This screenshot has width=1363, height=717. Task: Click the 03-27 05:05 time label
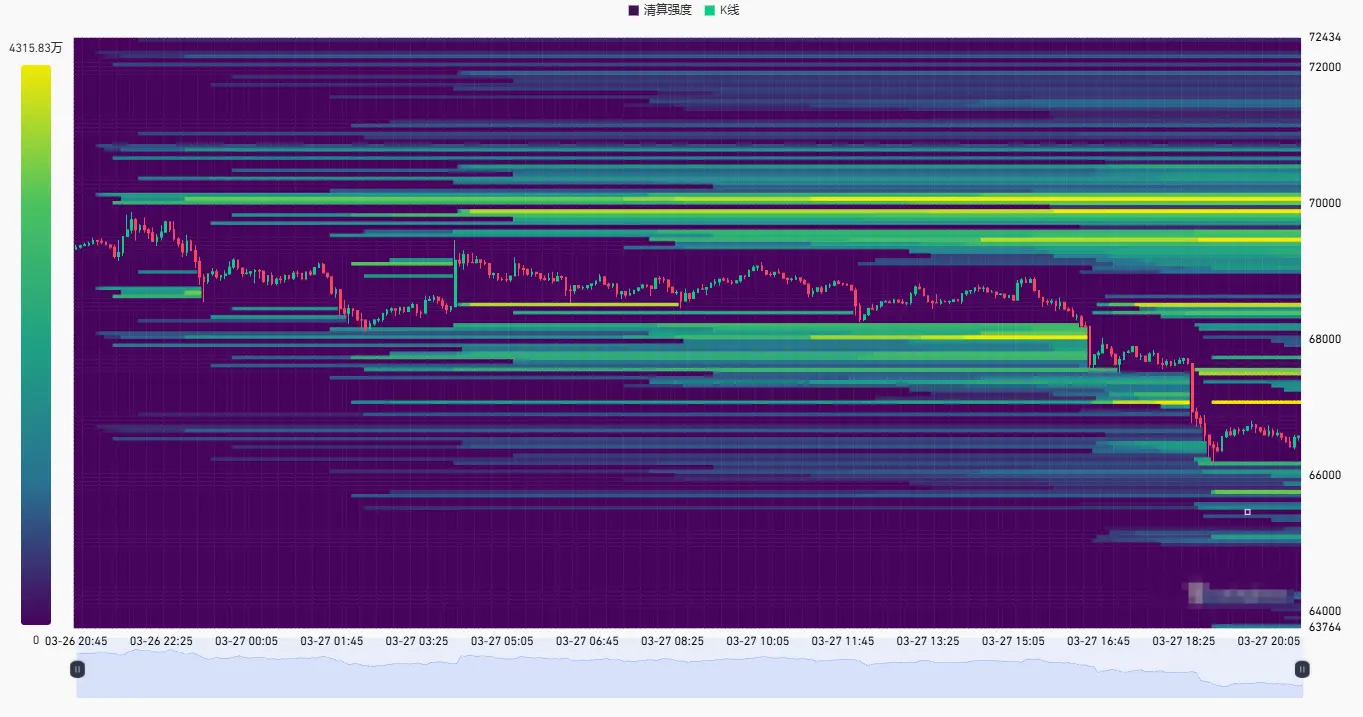click(502, 641)
